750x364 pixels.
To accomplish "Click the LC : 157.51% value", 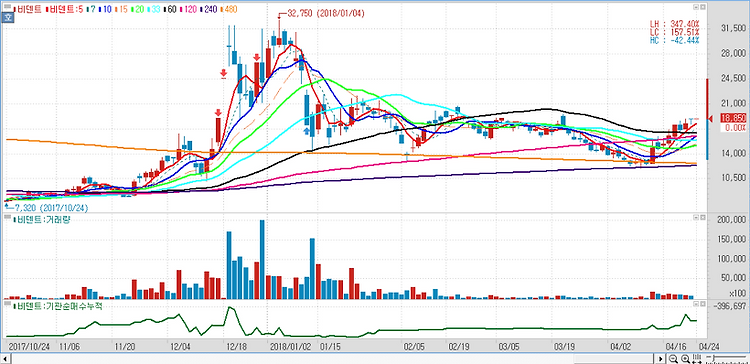I will [x=674, y=32].
